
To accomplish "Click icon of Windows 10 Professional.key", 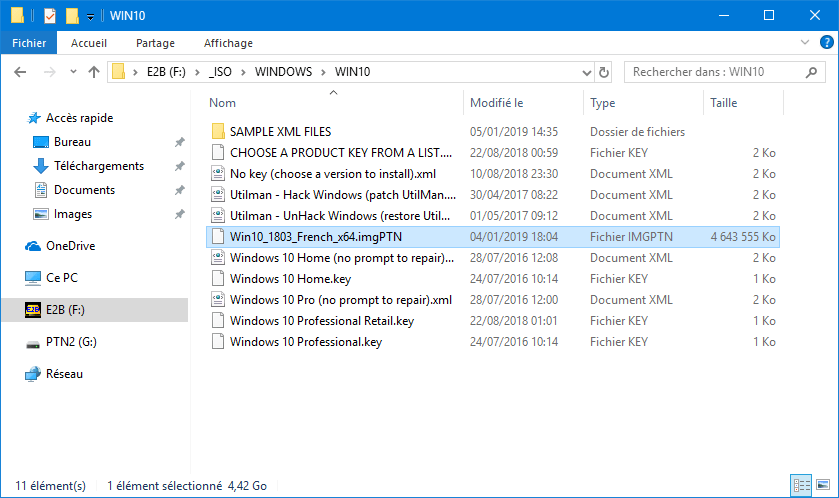I will tap(218, 342).
